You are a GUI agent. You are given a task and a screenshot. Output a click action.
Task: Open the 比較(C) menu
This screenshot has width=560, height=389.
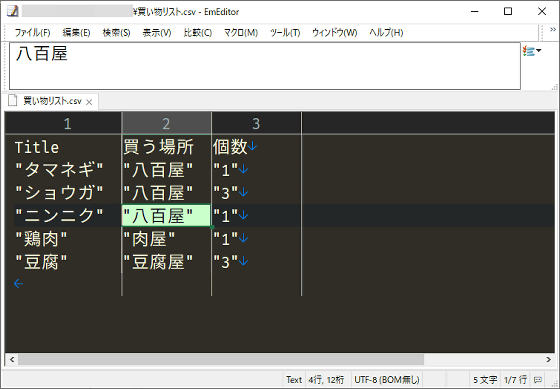coord(198,33)
